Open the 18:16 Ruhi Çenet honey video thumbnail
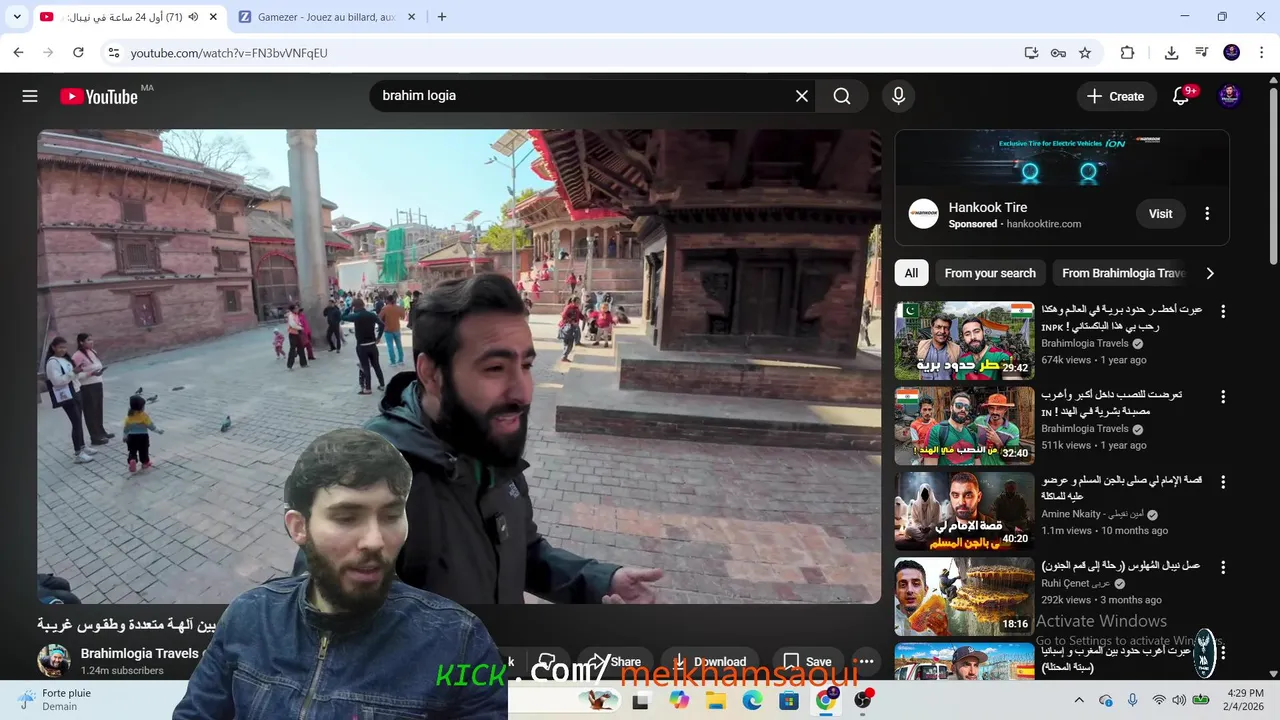The width and height of the screenshot is (1280, 720). pyautogui.click(x=964, y=596)
